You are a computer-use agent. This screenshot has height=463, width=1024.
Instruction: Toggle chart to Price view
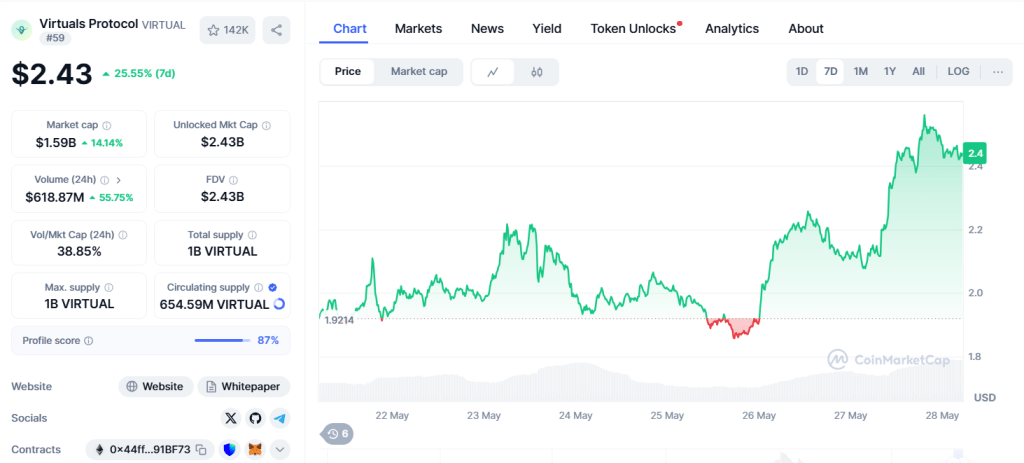348,72
